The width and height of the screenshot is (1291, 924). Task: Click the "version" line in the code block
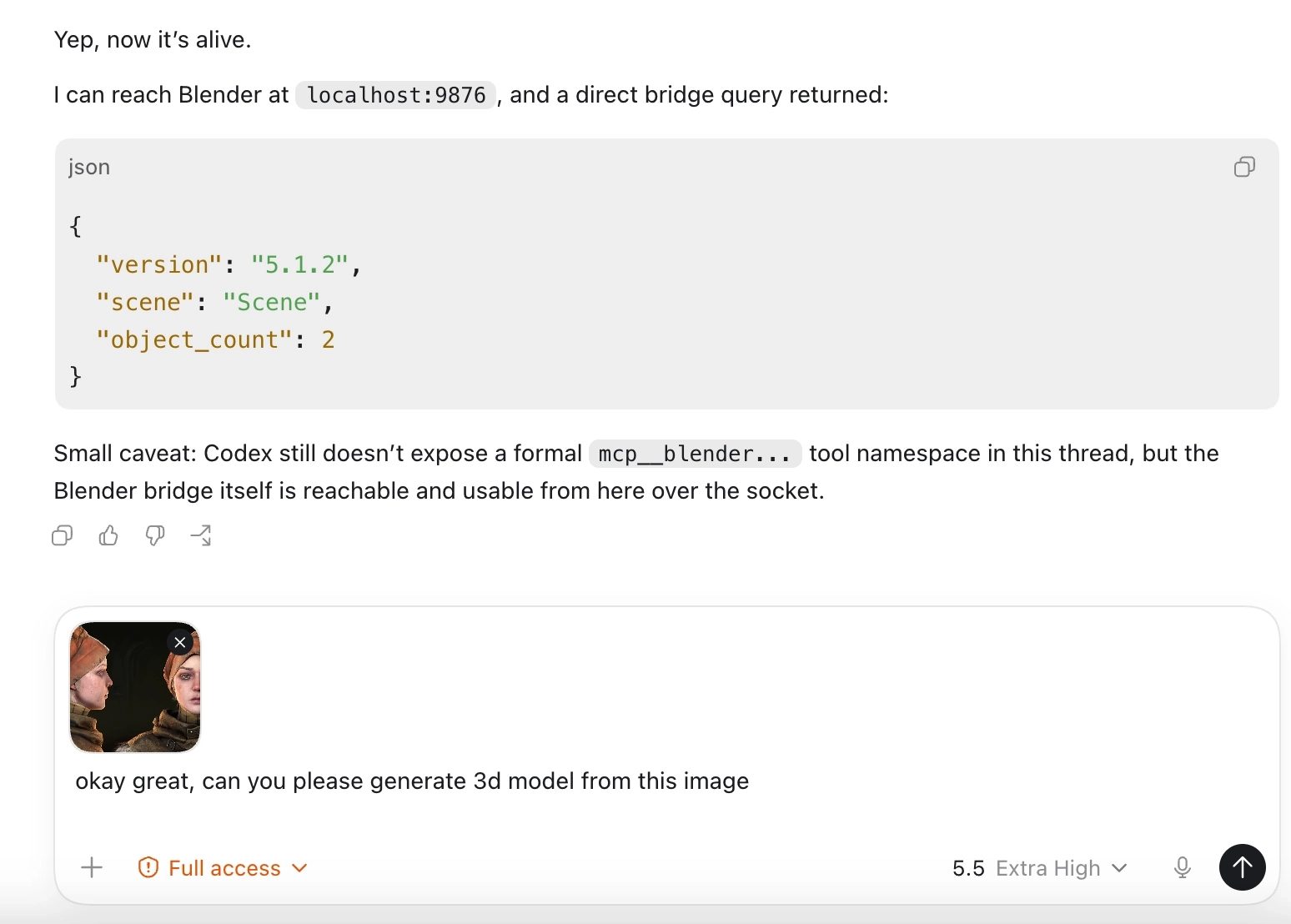(x=229, y=264)
